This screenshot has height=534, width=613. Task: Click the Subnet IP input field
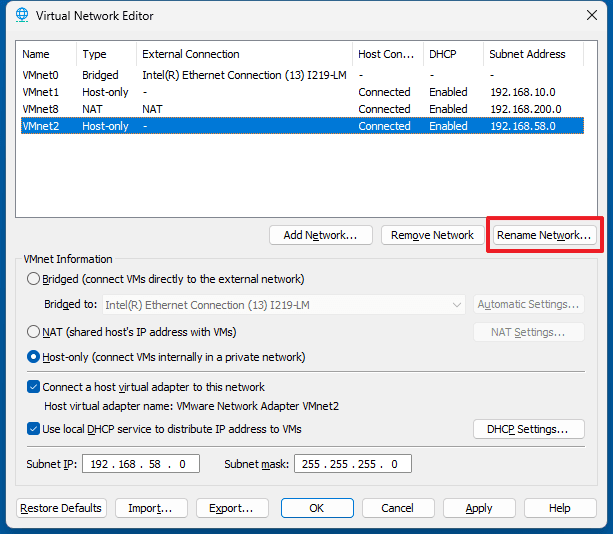(142, 464)
